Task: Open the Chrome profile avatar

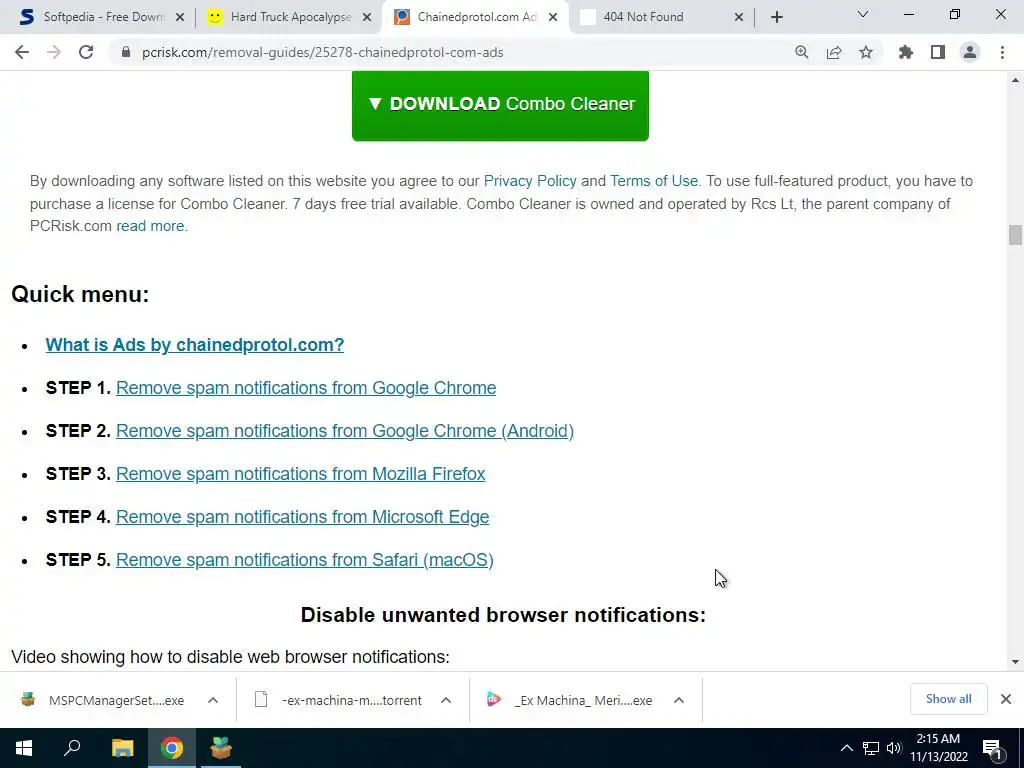Action: point(970,52)
